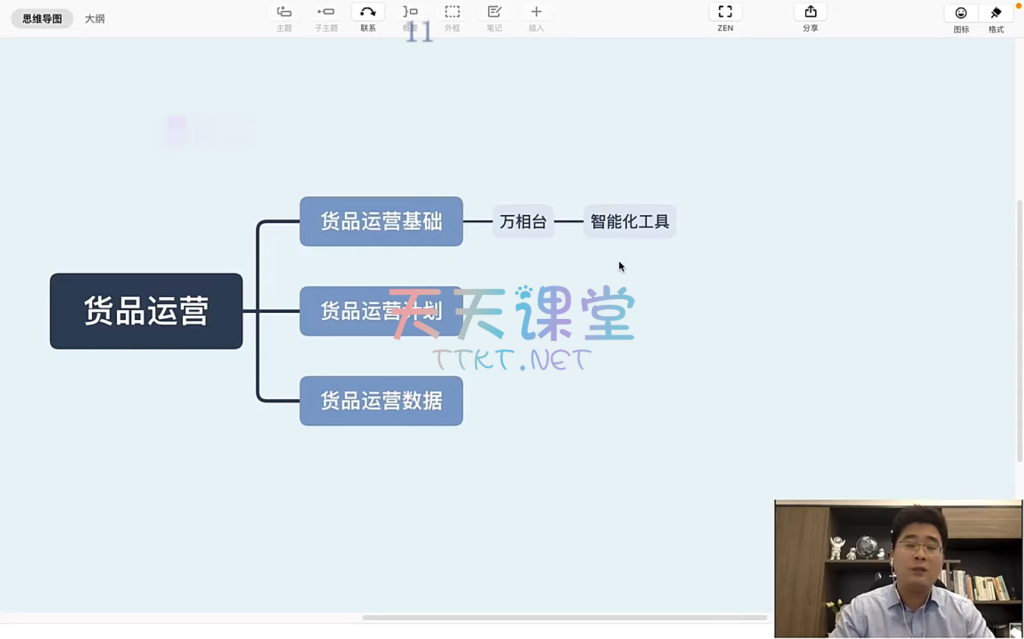The width and height of the screenshot is (1024, 639).
Task: Click the 货品运营数据 topic node
Action: pyautogui.click(x=381, y=401)
